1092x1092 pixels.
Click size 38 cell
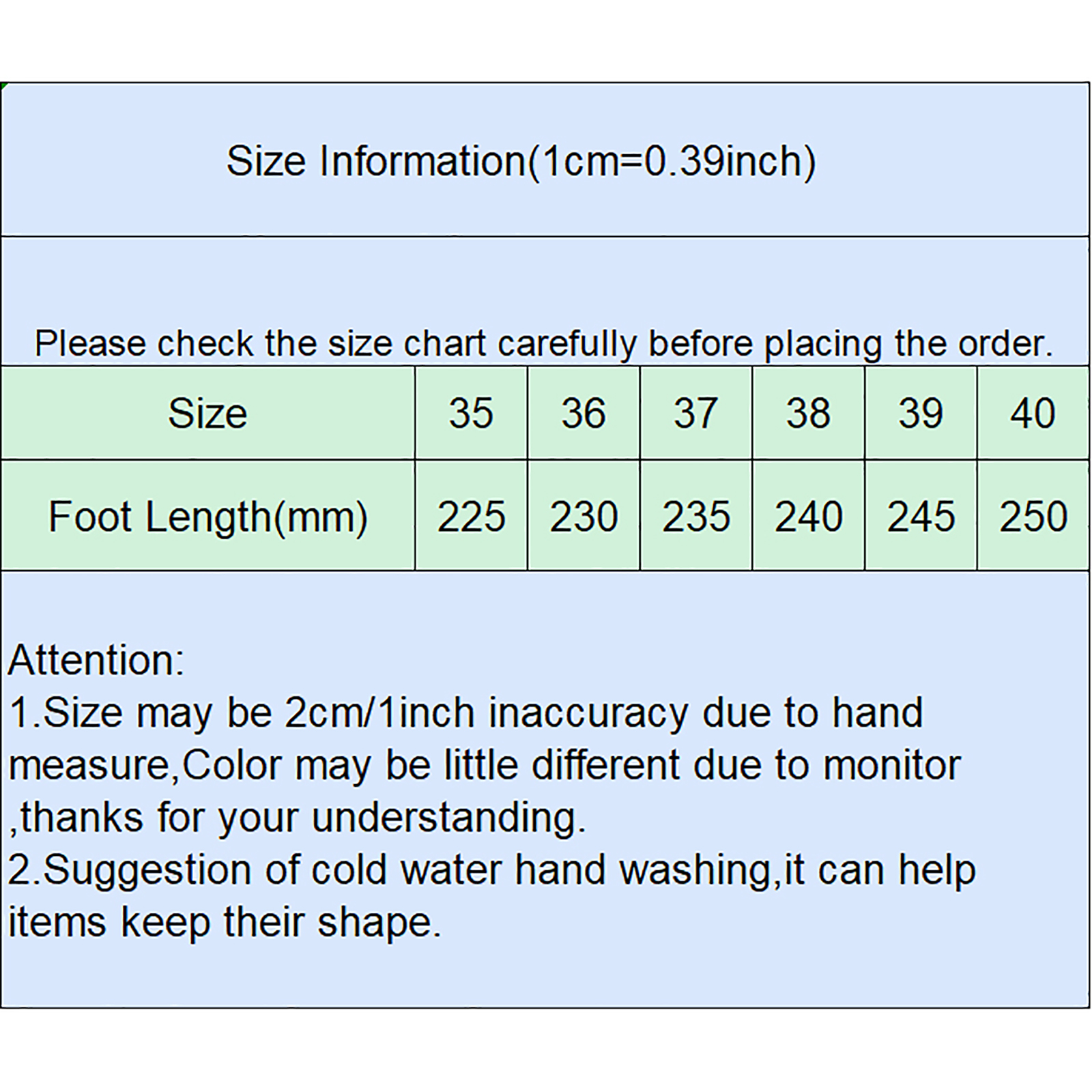click(x=808, y=413)
